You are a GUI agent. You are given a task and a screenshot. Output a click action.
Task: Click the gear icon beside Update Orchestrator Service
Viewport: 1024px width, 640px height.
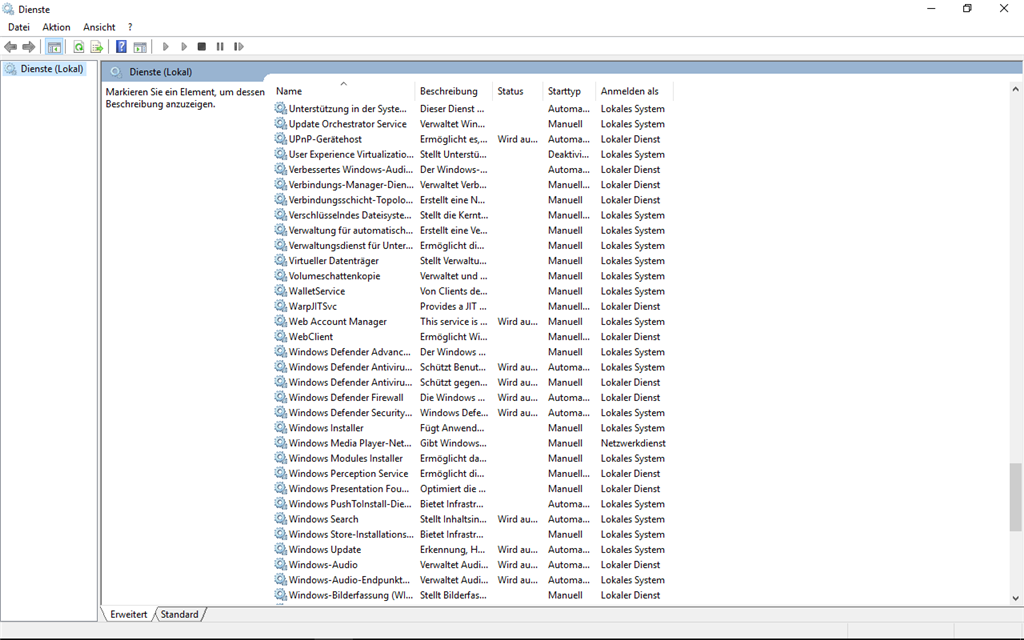click(280, 124)
